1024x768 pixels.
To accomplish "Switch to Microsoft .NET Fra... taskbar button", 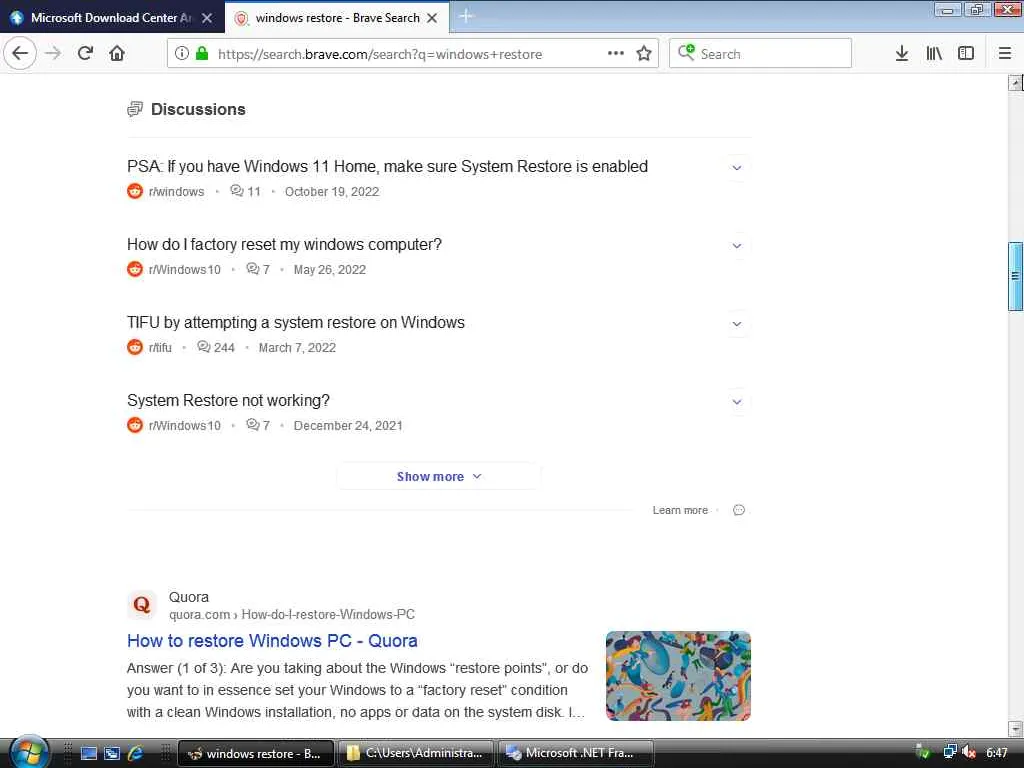I will click(575, 754).
